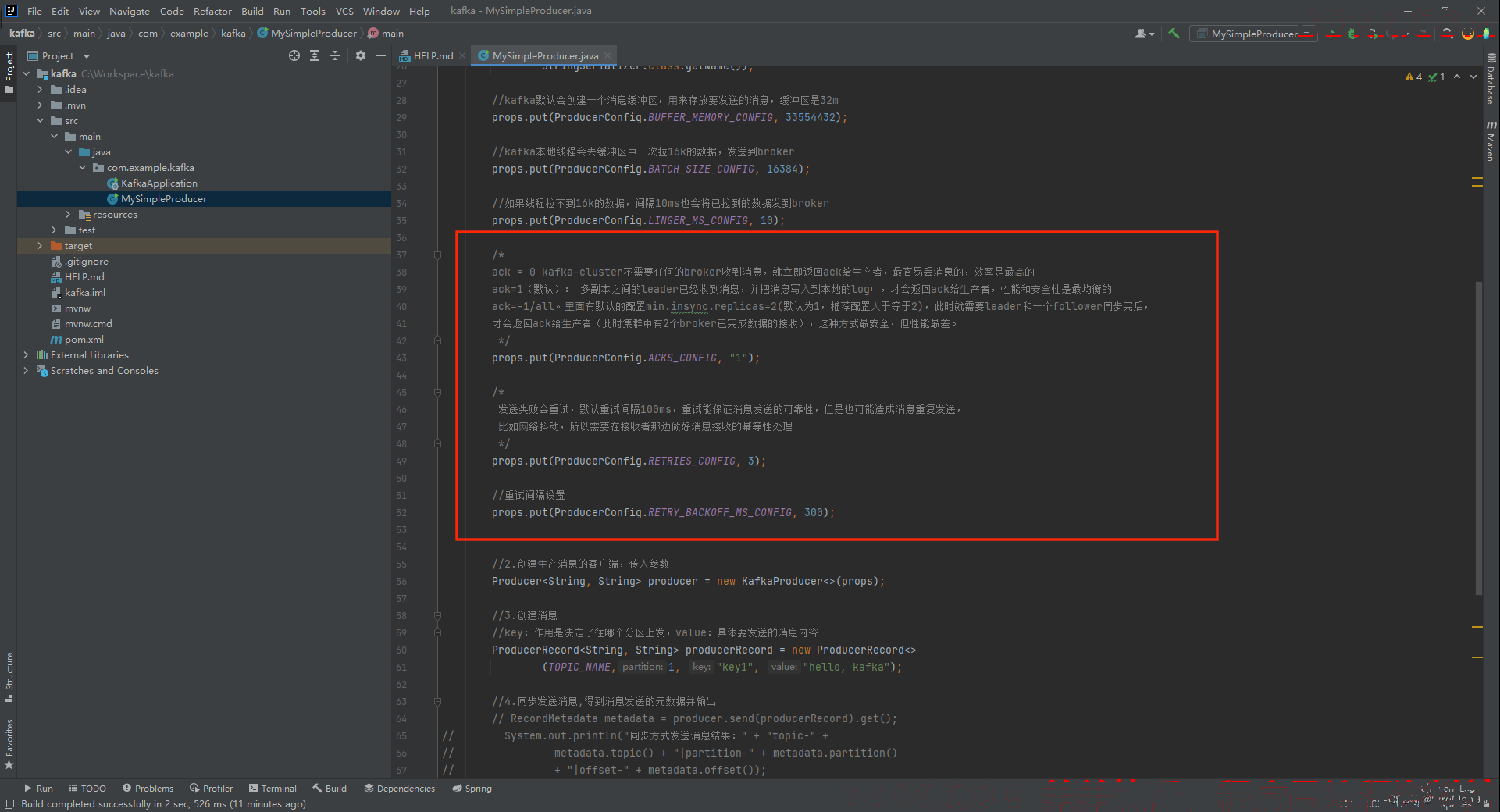Toggle fold marker at line 48
This screenshot has width=1500, height=812.
tap(437, 443)
